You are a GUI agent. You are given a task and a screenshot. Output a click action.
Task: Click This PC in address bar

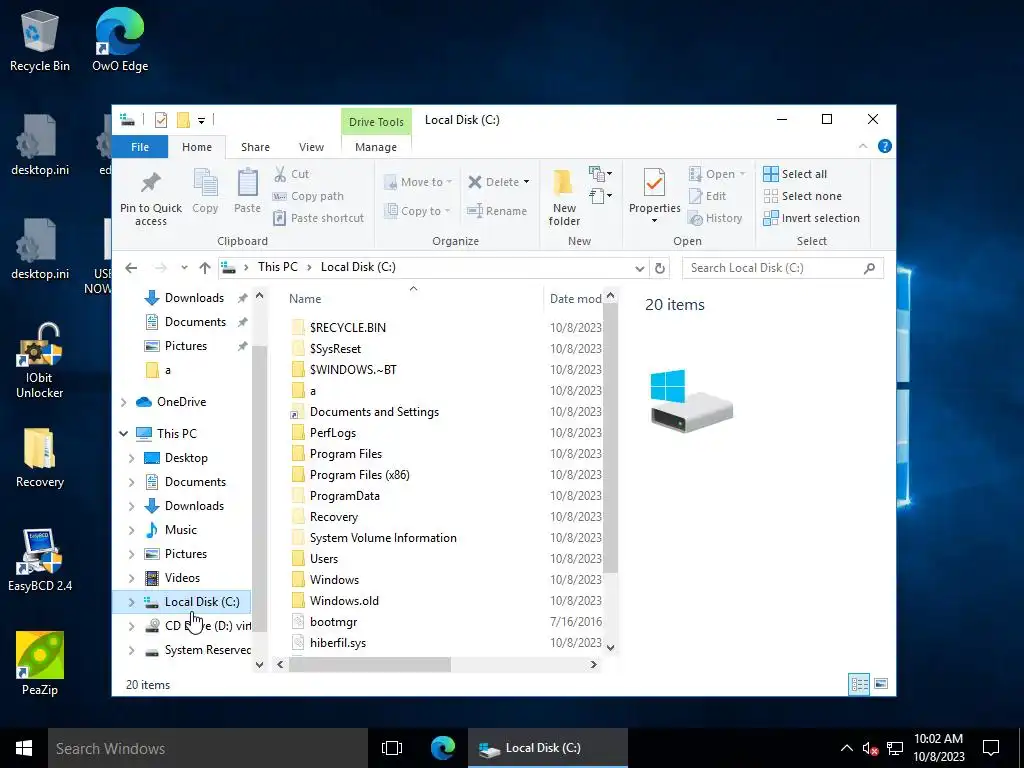click(278, 267)
